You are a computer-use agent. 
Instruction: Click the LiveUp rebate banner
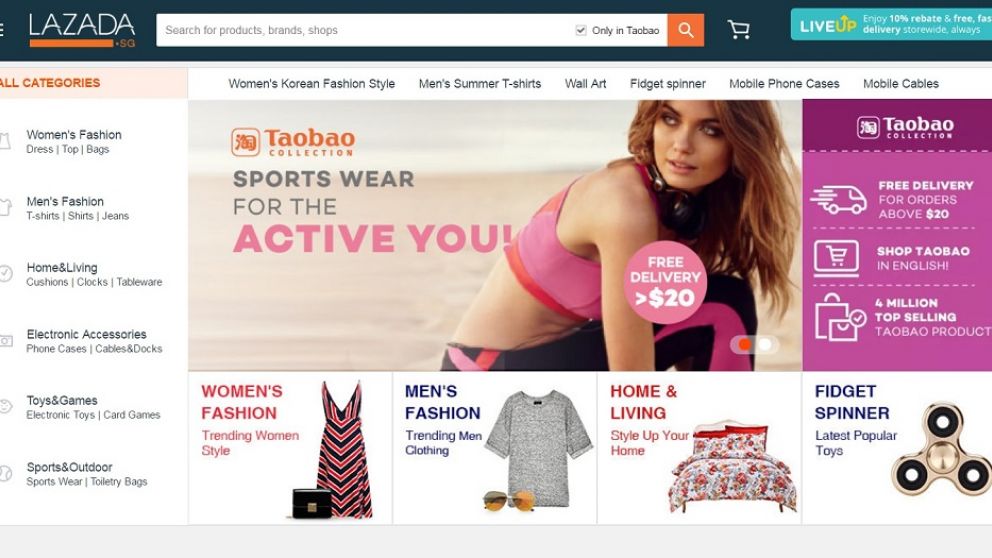tap(891, 24)
